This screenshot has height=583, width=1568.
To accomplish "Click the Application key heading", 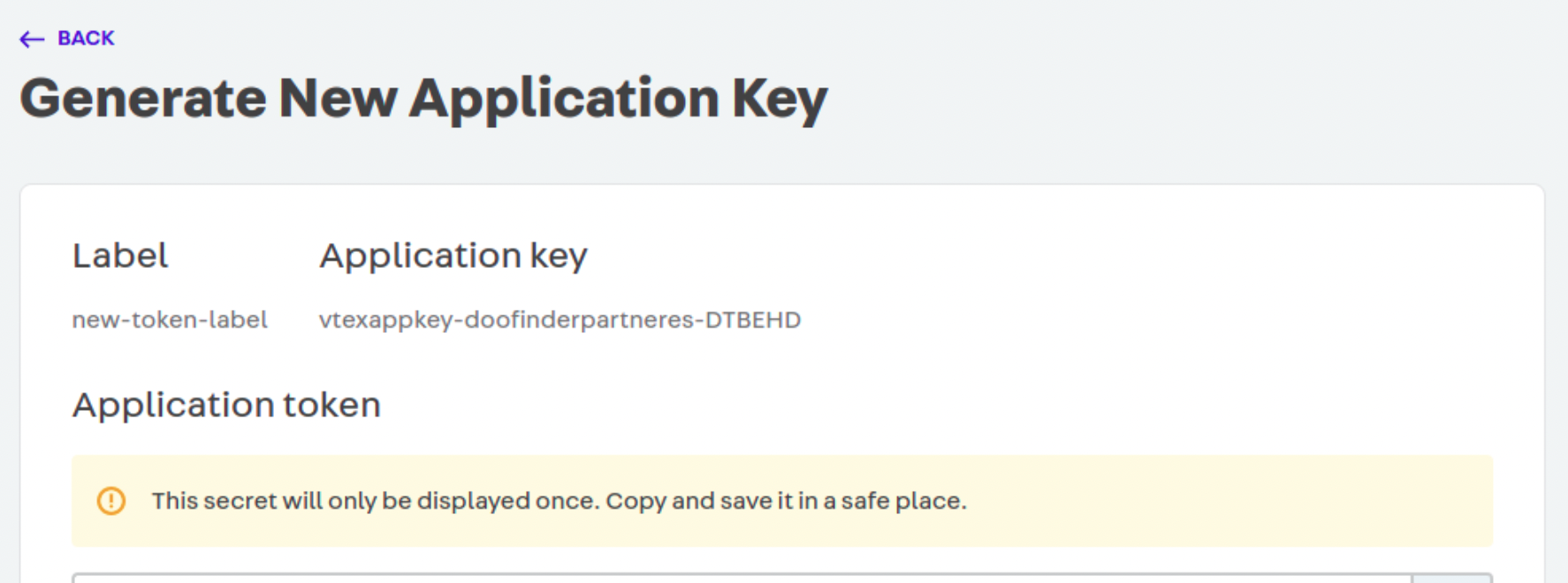I will pos(453,256).
